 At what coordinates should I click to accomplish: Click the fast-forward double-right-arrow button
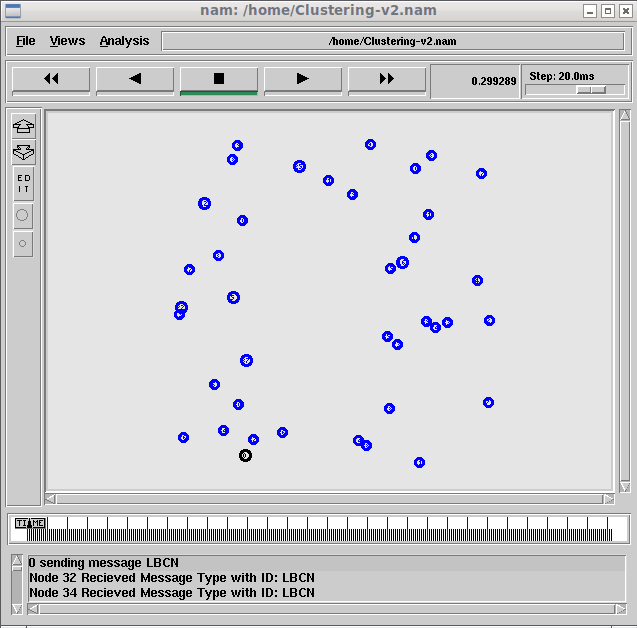(x=387, y=79)
